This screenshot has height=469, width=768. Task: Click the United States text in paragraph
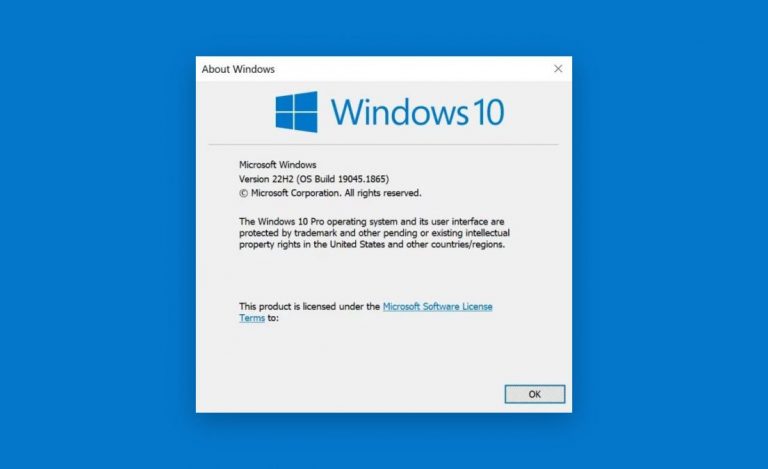coord(357,244)
